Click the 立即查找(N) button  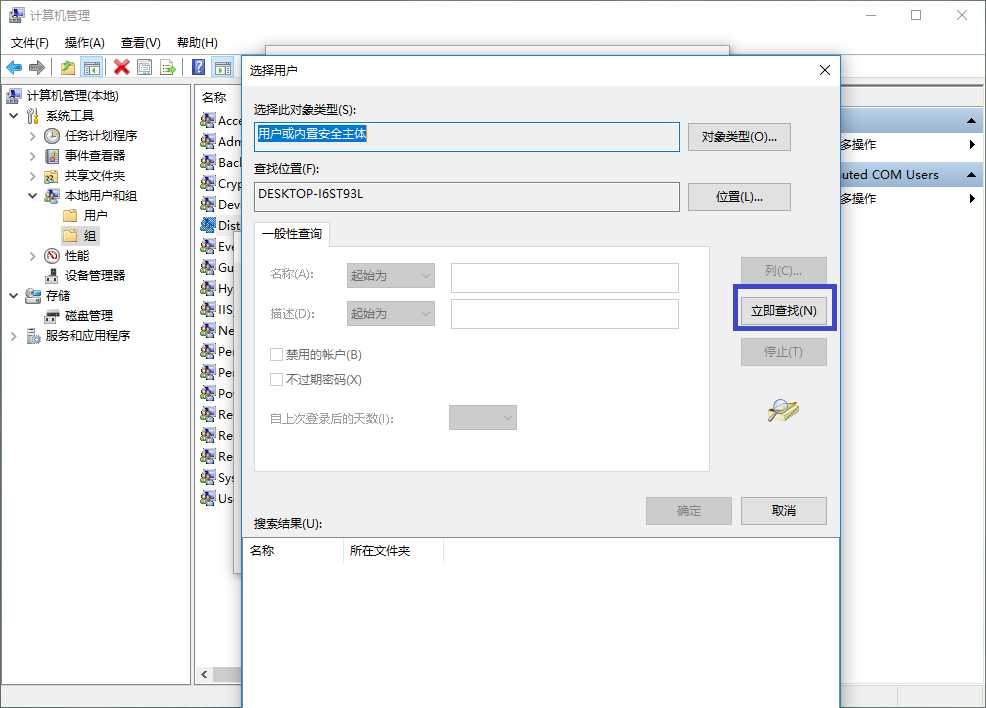(x=784, y=311)
